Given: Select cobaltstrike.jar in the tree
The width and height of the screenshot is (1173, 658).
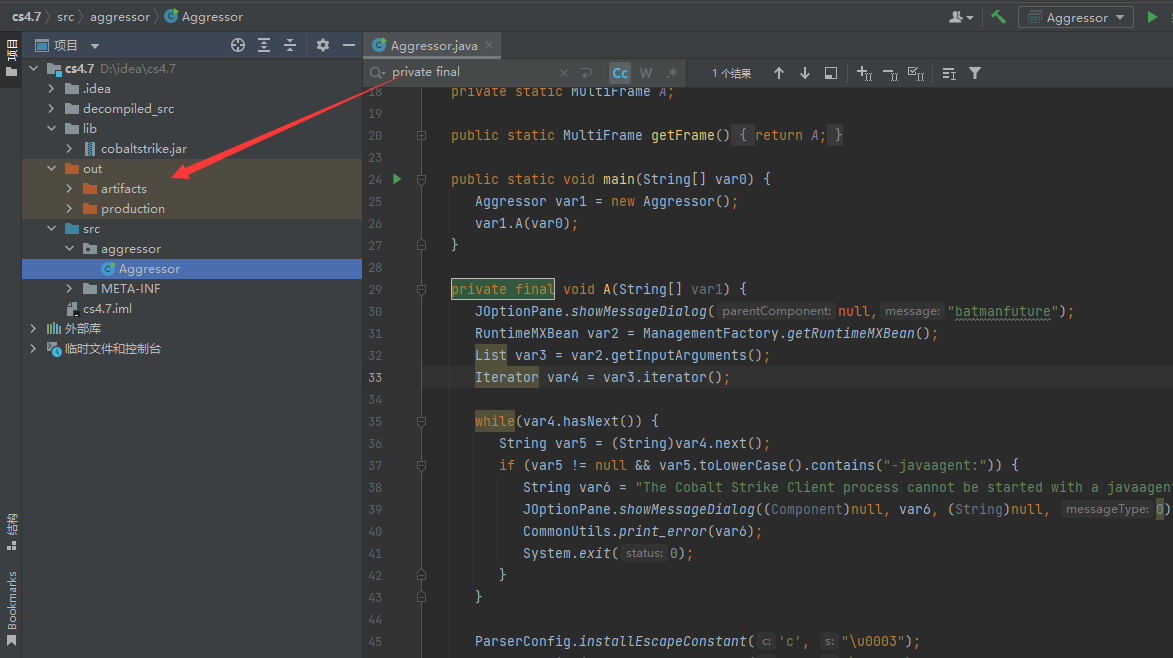Looking at the screenshot, I should pyautogui.click(x=192, y=148).
